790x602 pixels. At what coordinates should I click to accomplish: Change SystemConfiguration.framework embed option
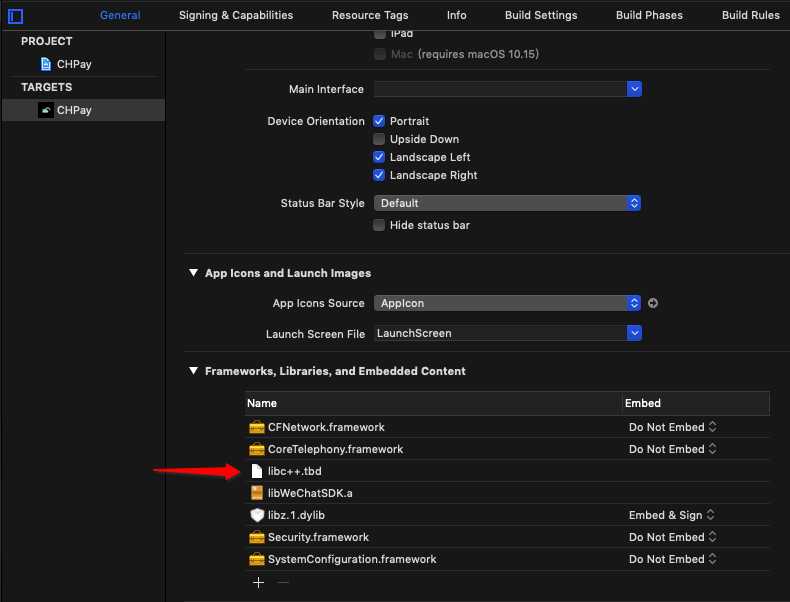point(673,559)
